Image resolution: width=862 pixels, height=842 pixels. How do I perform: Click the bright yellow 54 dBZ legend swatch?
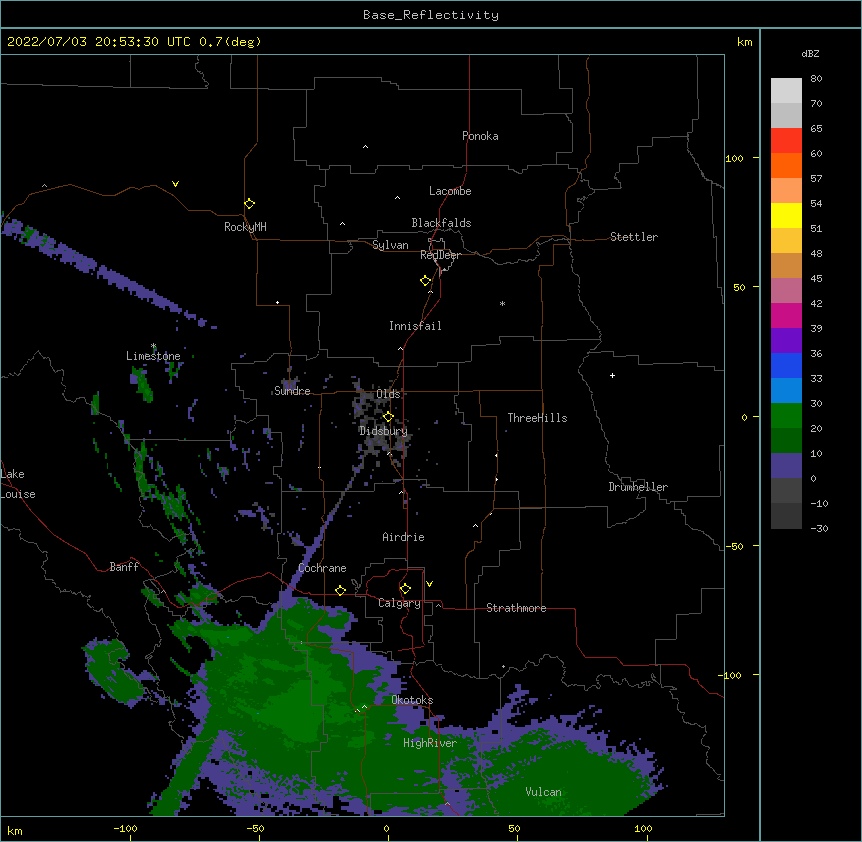(x=786, y=215)
